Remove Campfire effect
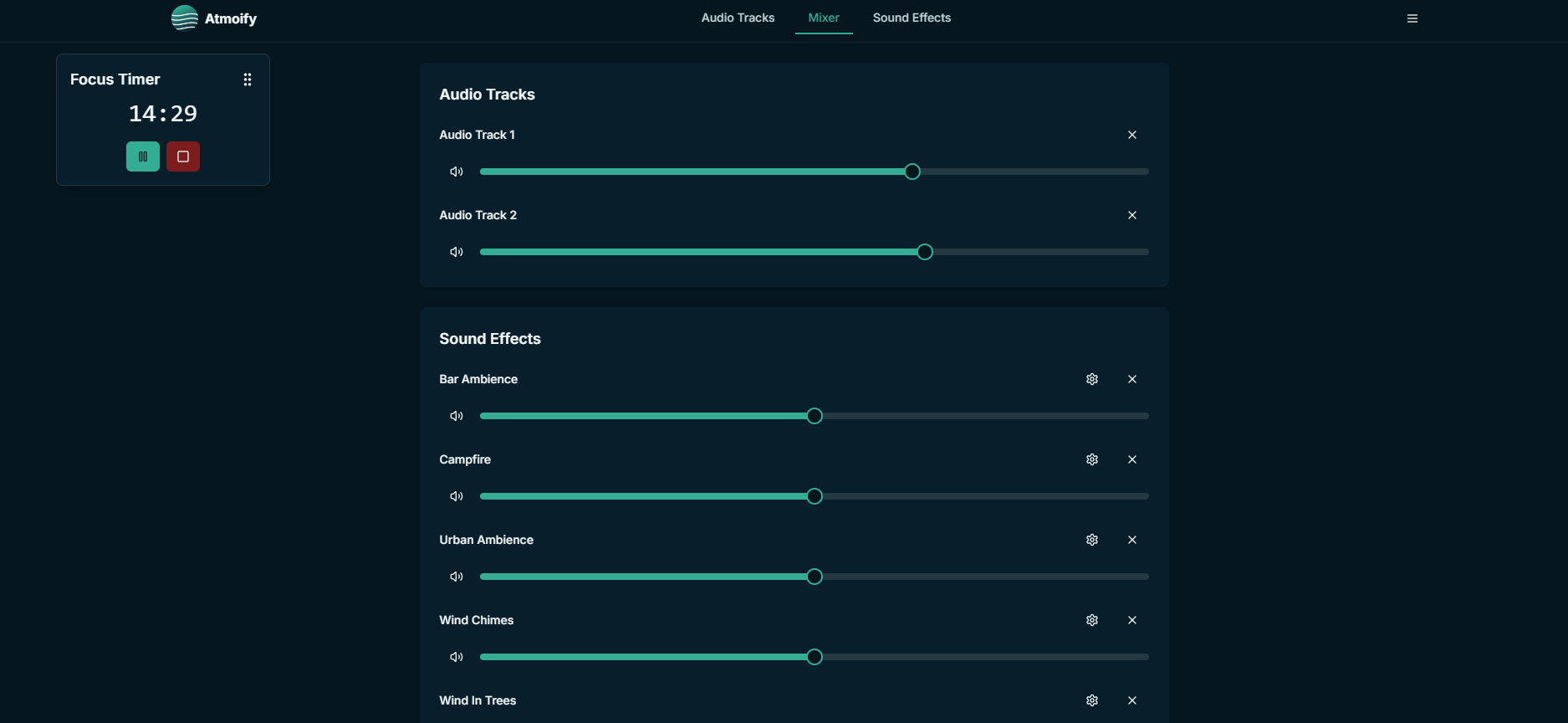Image resolution: width=1568 pixels, height=723 pixels. pos(1132,459)
